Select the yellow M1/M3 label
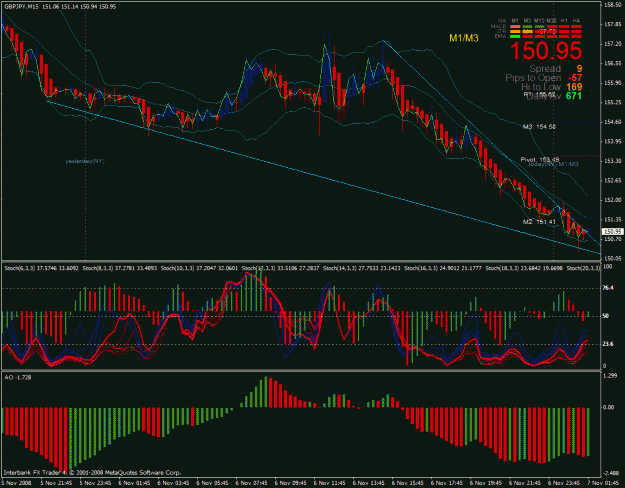Viewport: 625px width, 488px height. 464,38
